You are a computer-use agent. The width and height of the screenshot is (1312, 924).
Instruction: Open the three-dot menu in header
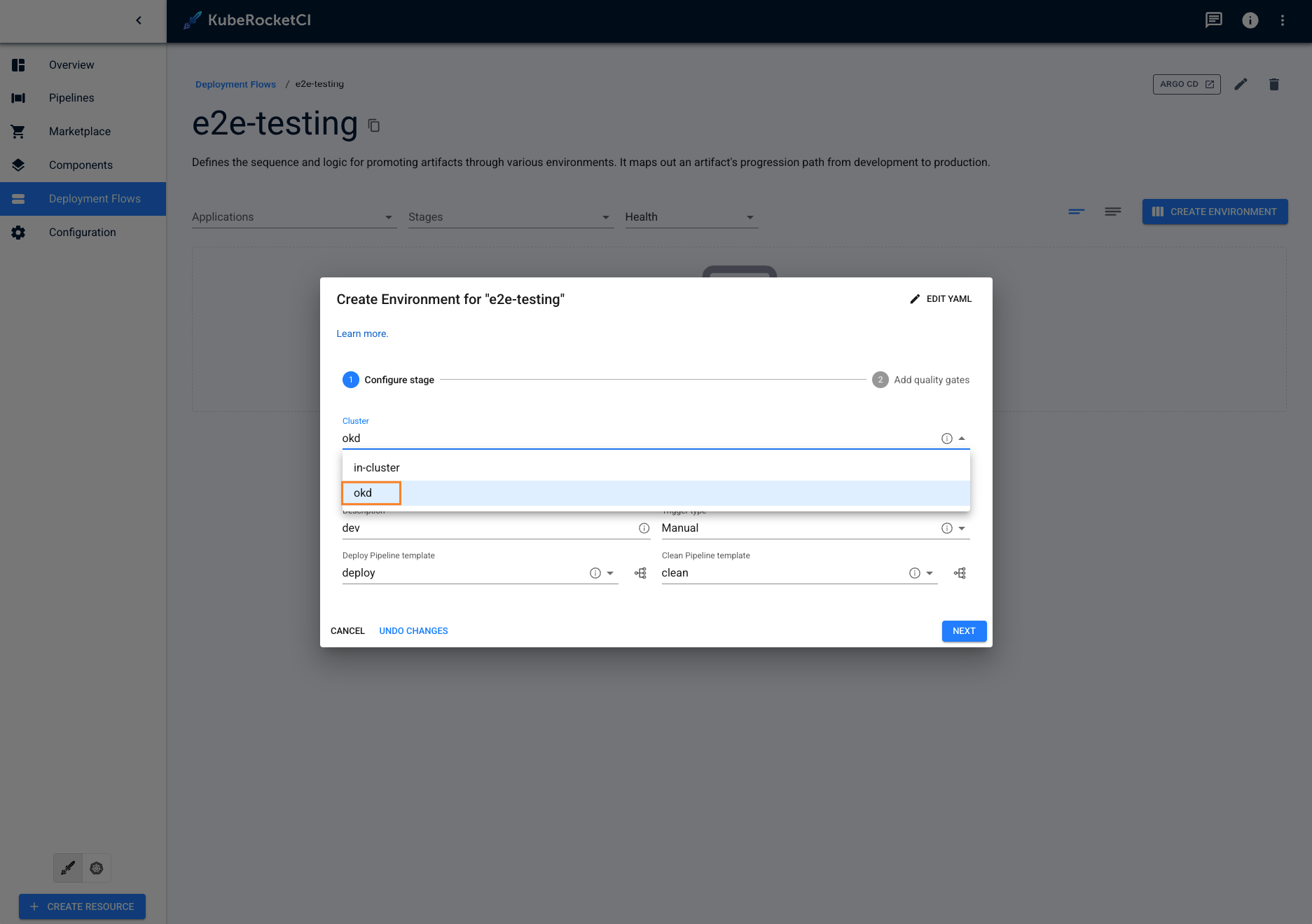(1283, 20)
